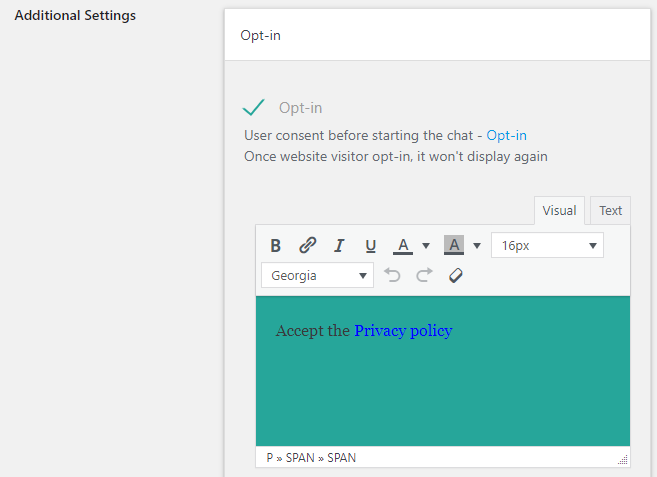The width and height of the screenshot is (657, 477).
Task: Click the Opt-in panel header
Action: tap(436, 35)
